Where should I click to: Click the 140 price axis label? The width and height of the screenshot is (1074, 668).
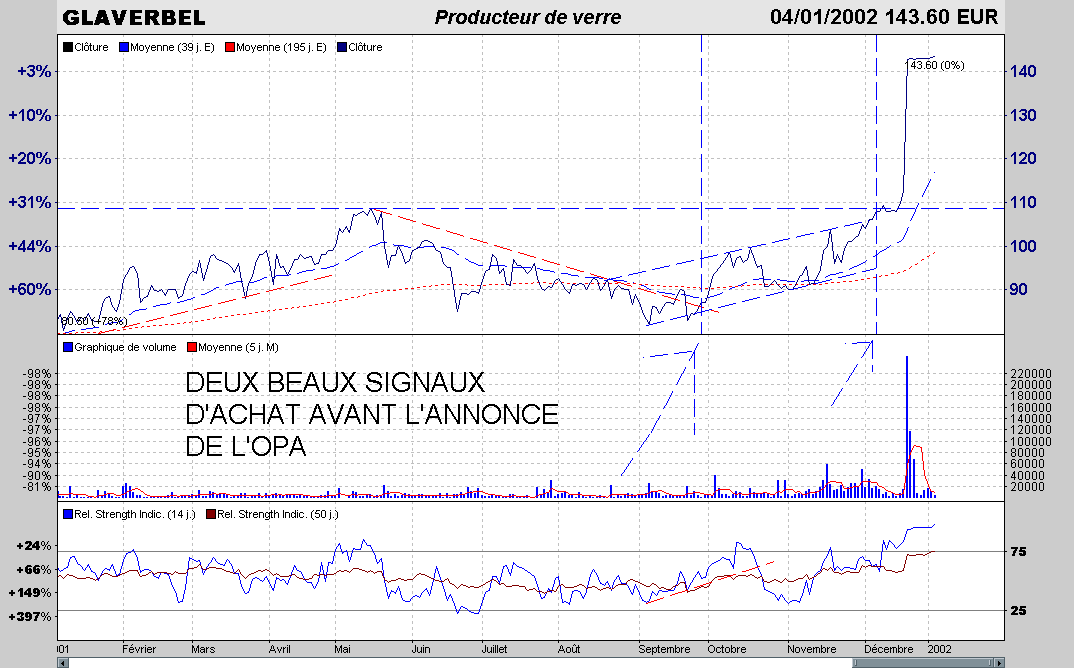point(1023,71)
